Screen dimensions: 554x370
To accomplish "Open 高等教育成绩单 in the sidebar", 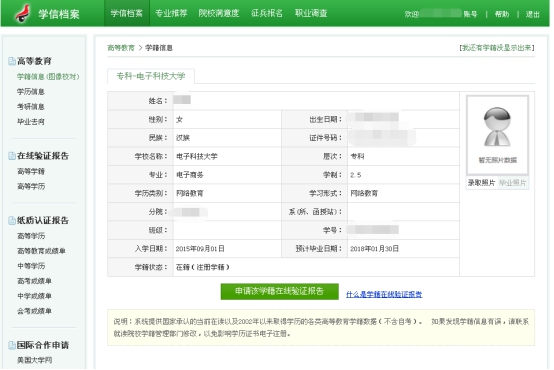I will pos(41,251).
